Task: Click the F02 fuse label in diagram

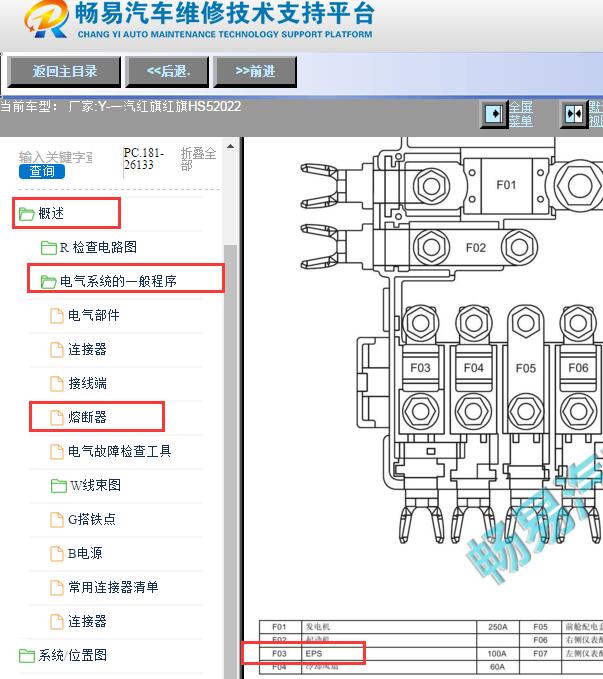Action: point(476,248)
